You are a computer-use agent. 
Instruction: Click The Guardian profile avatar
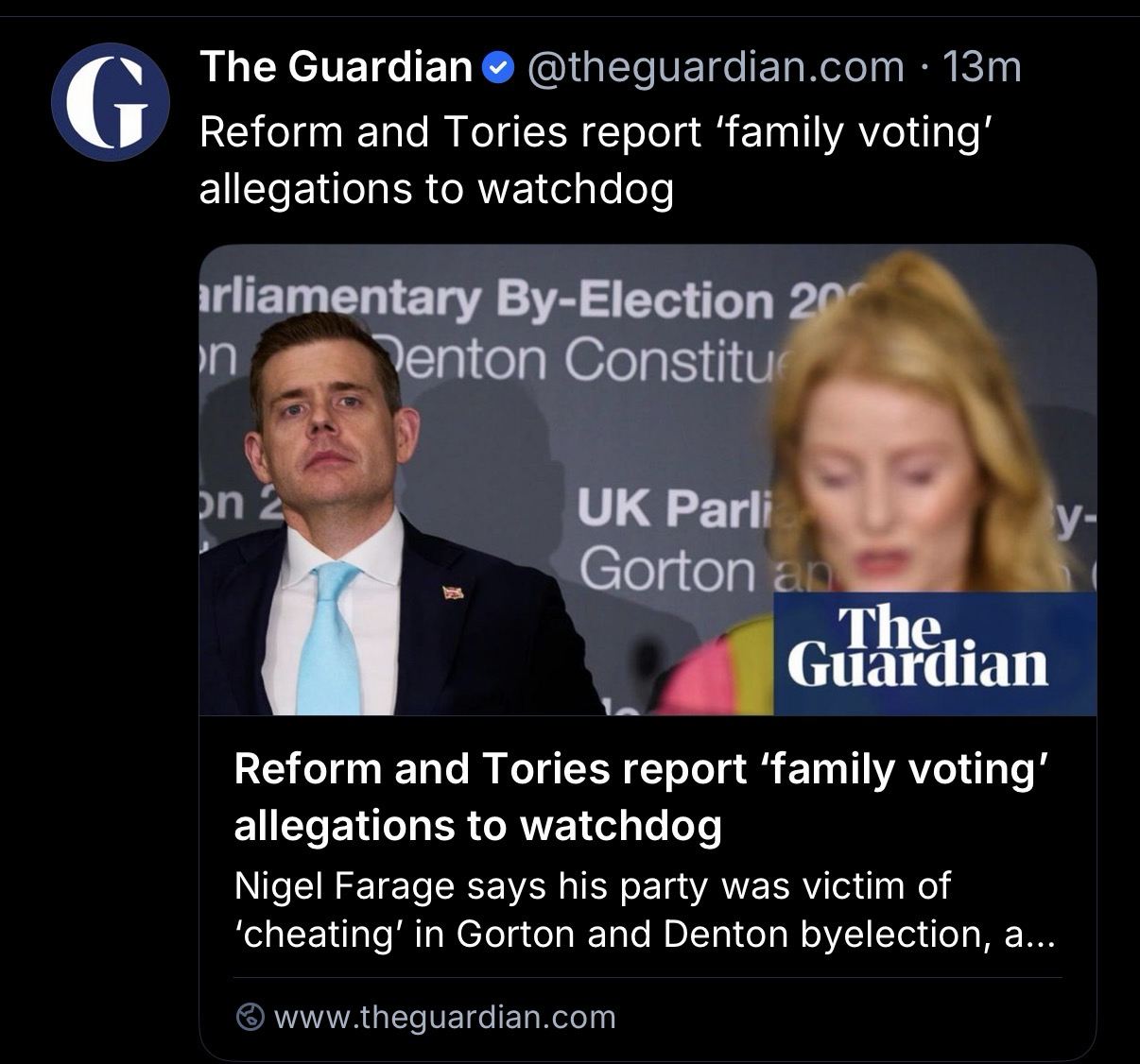click(111, 101)
